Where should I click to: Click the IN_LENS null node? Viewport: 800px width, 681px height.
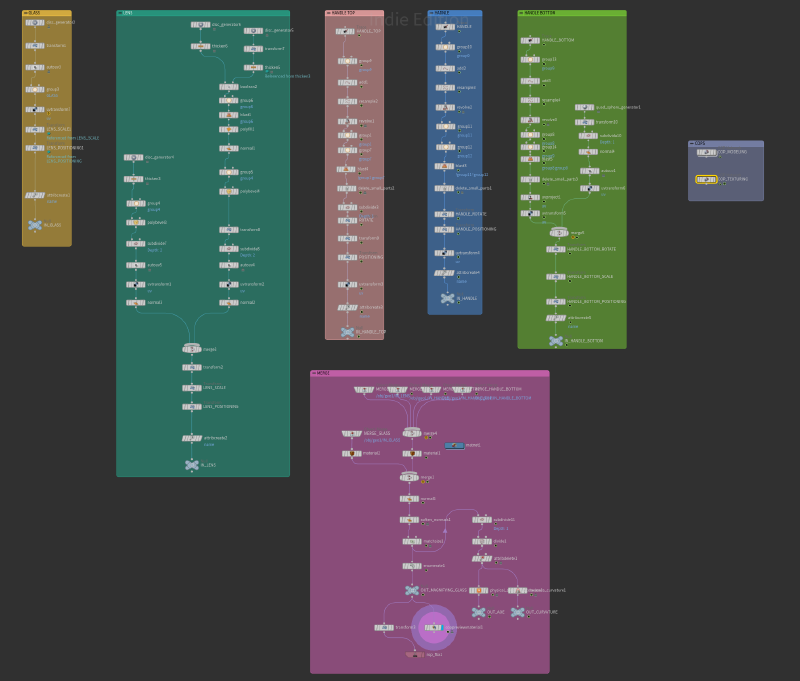pyautogui.click(x=192, y=465)
